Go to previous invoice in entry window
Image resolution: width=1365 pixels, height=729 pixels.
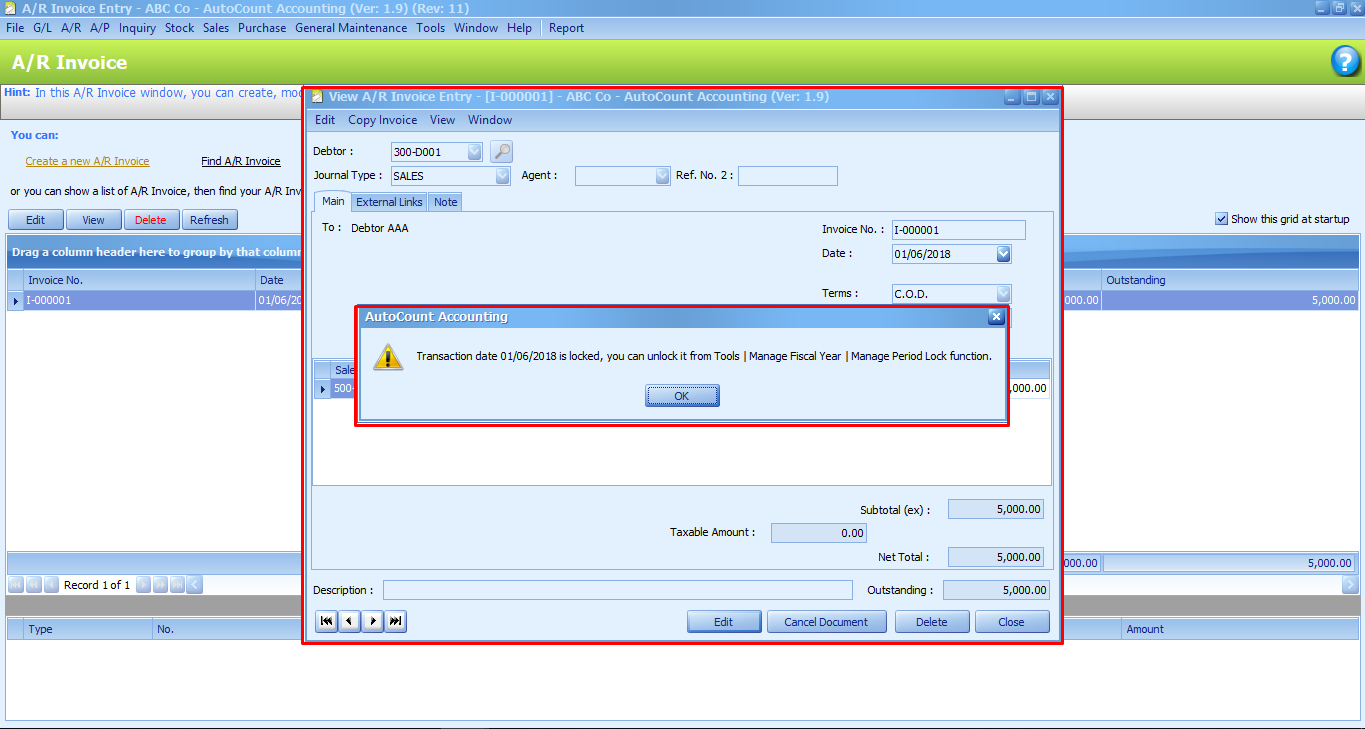point(349,622)
